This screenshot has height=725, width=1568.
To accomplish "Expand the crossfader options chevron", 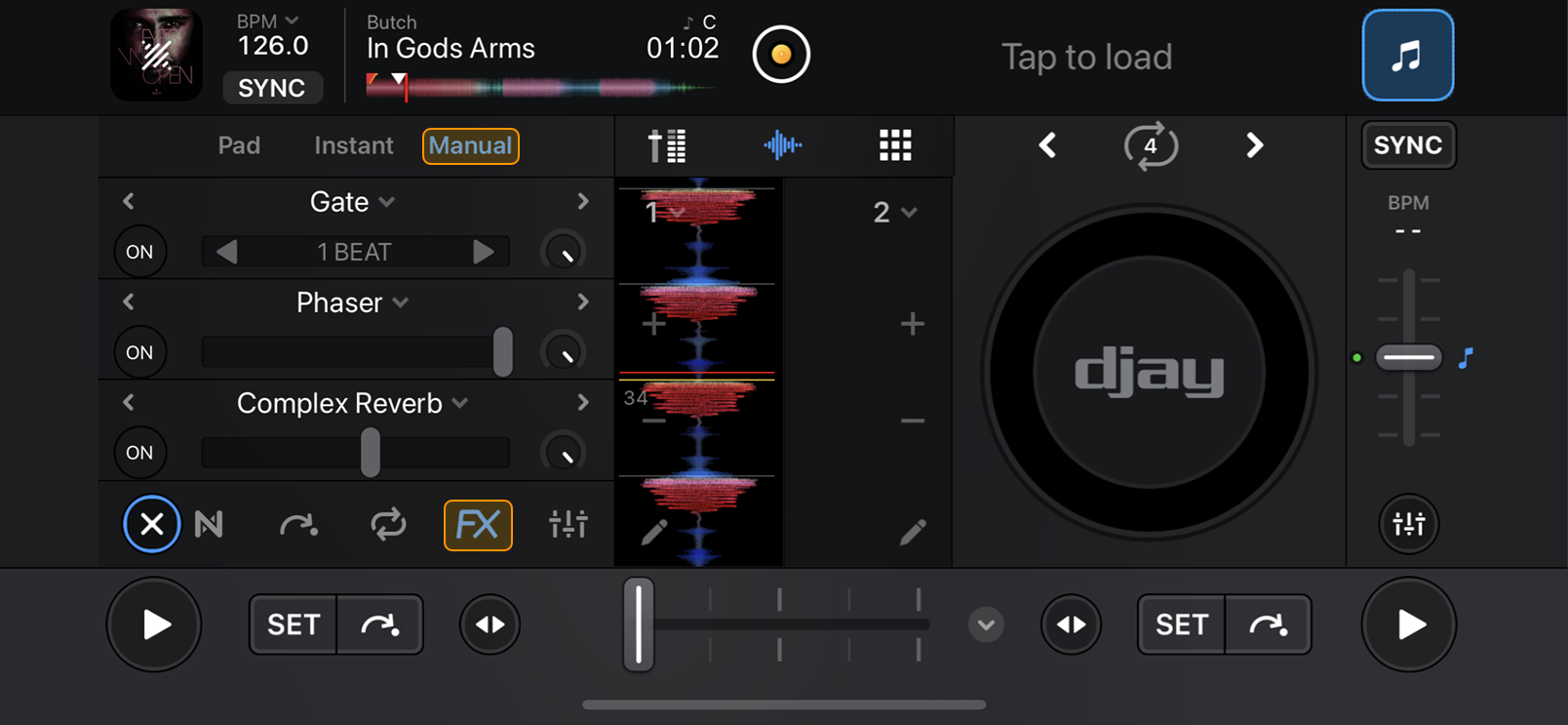I will click(x=986, y=624).
